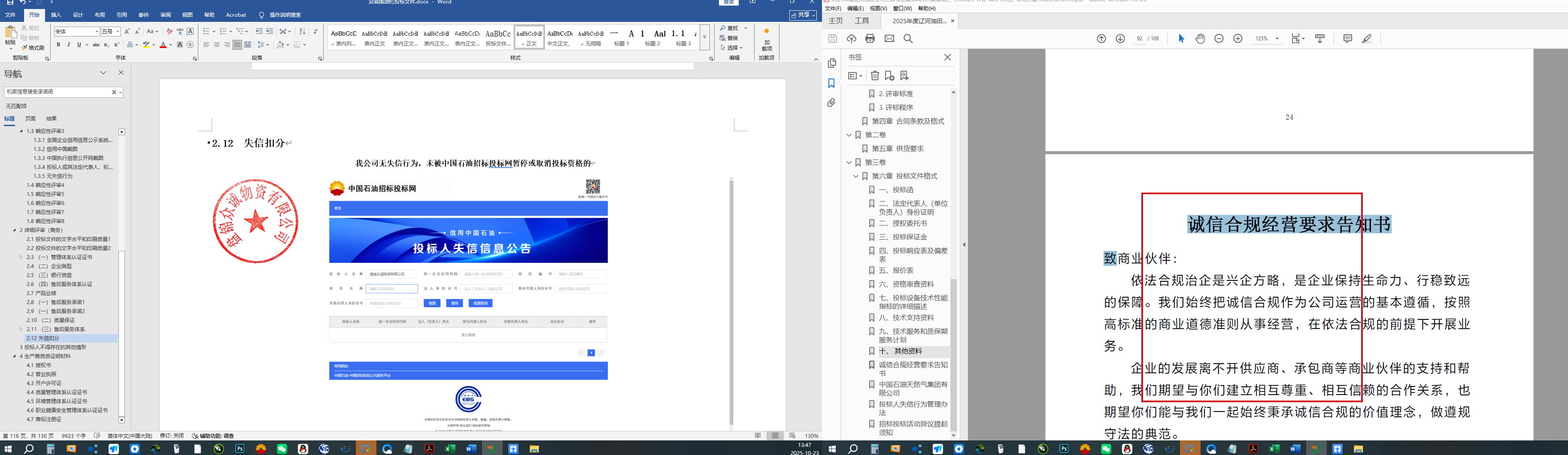Image resolution: width=1568 pixels, height=455 pixels.
Task: Select justify paragraph alignment in Word
Action: [x=237, y=45]
